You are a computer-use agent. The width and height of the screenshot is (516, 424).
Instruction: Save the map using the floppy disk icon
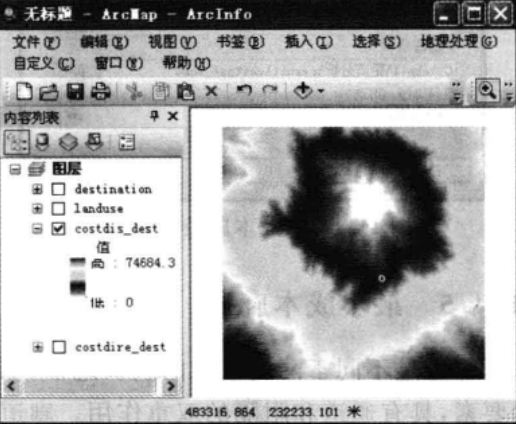point(75,91)
